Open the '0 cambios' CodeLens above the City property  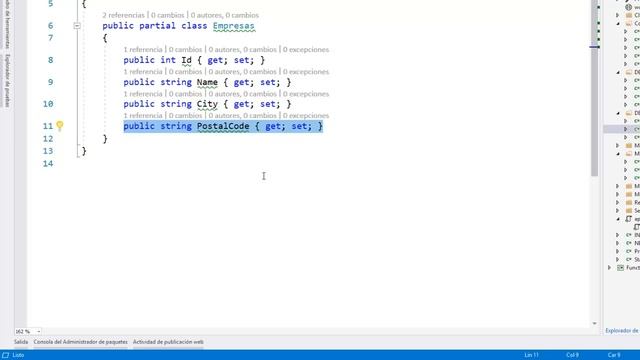(185, 93)
